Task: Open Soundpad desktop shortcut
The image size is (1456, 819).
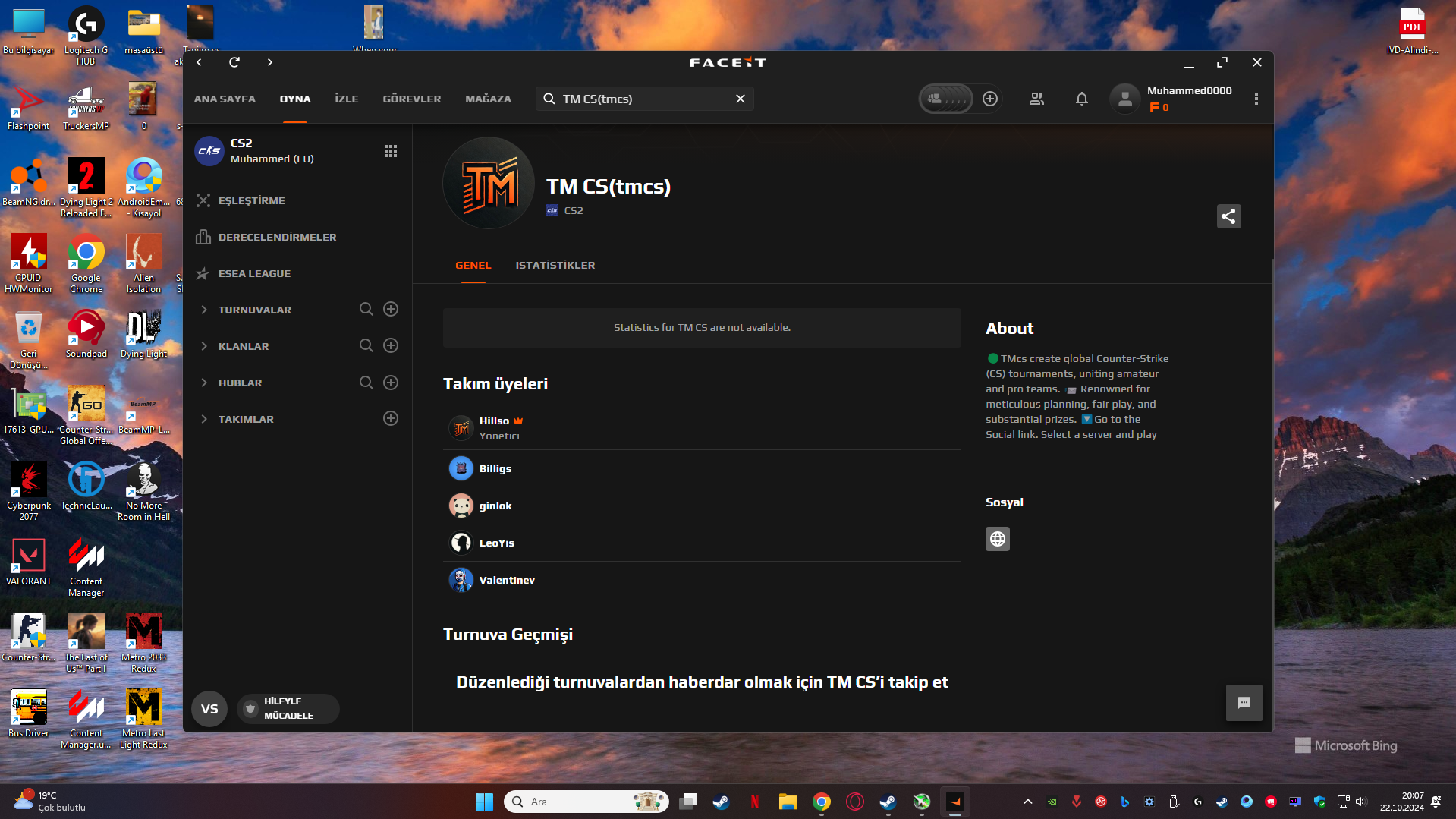Action: point(86,334)
